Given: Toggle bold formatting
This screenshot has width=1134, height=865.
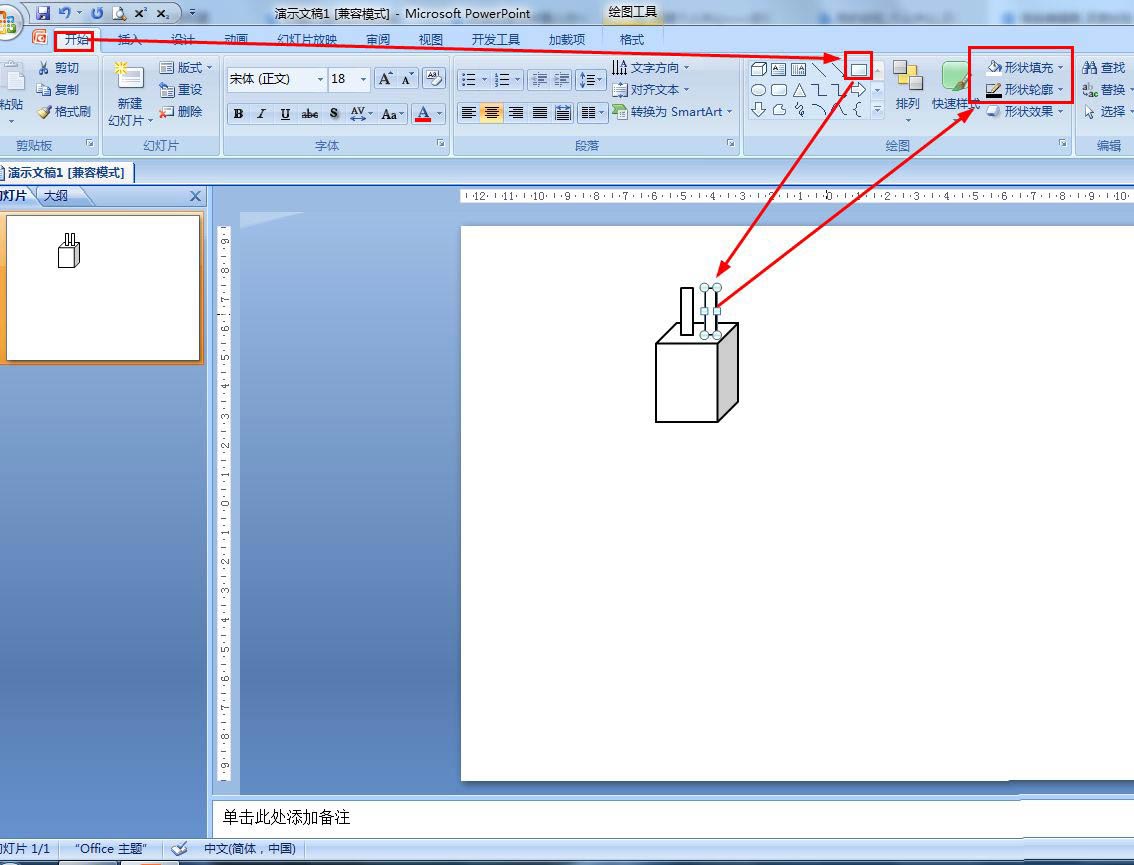Looking at the screenshot, I should [x=238, y=114].
